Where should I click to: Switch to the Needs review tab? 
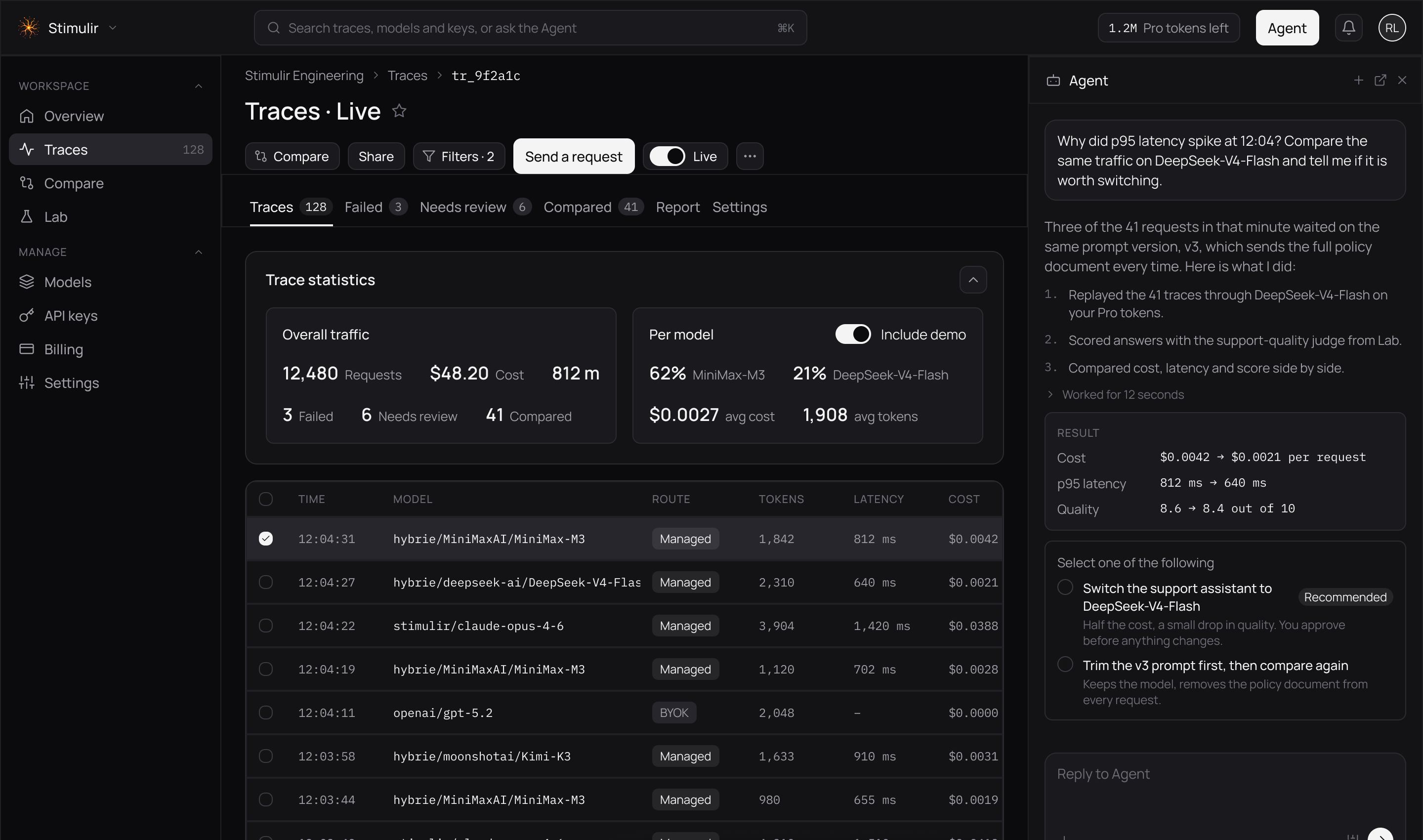[x=475, y=207]
